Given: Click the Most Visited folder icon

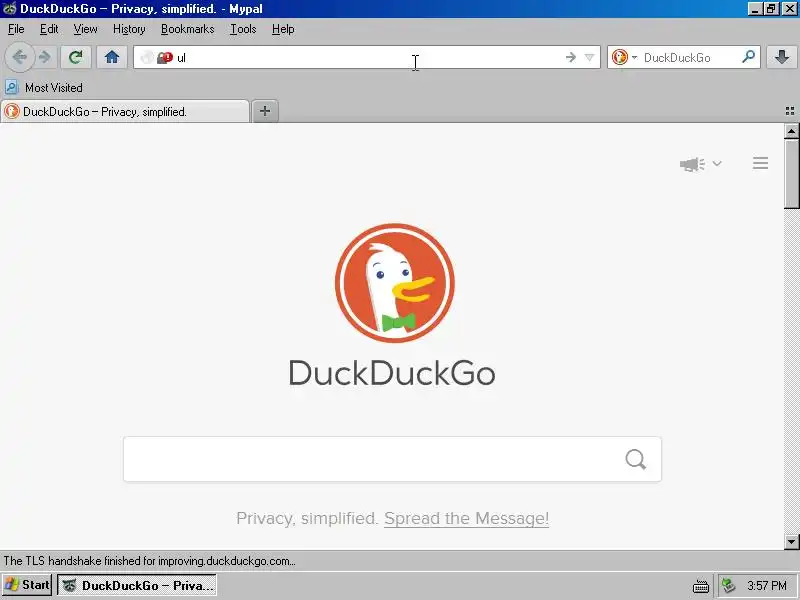Looking at the screenshot, I should (12, 87).
